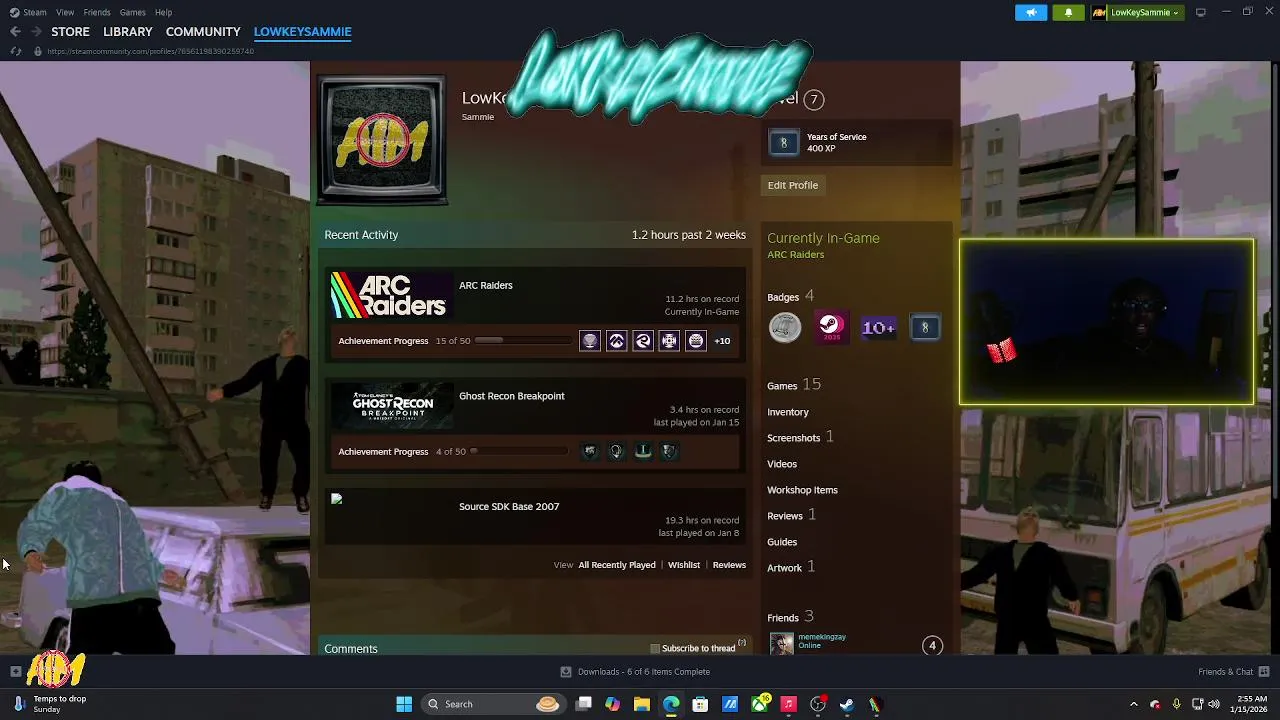This screenshot has width=1280, height=720.
Task: Open the Guides sidebar link
Action: click(x=782, y=542)
